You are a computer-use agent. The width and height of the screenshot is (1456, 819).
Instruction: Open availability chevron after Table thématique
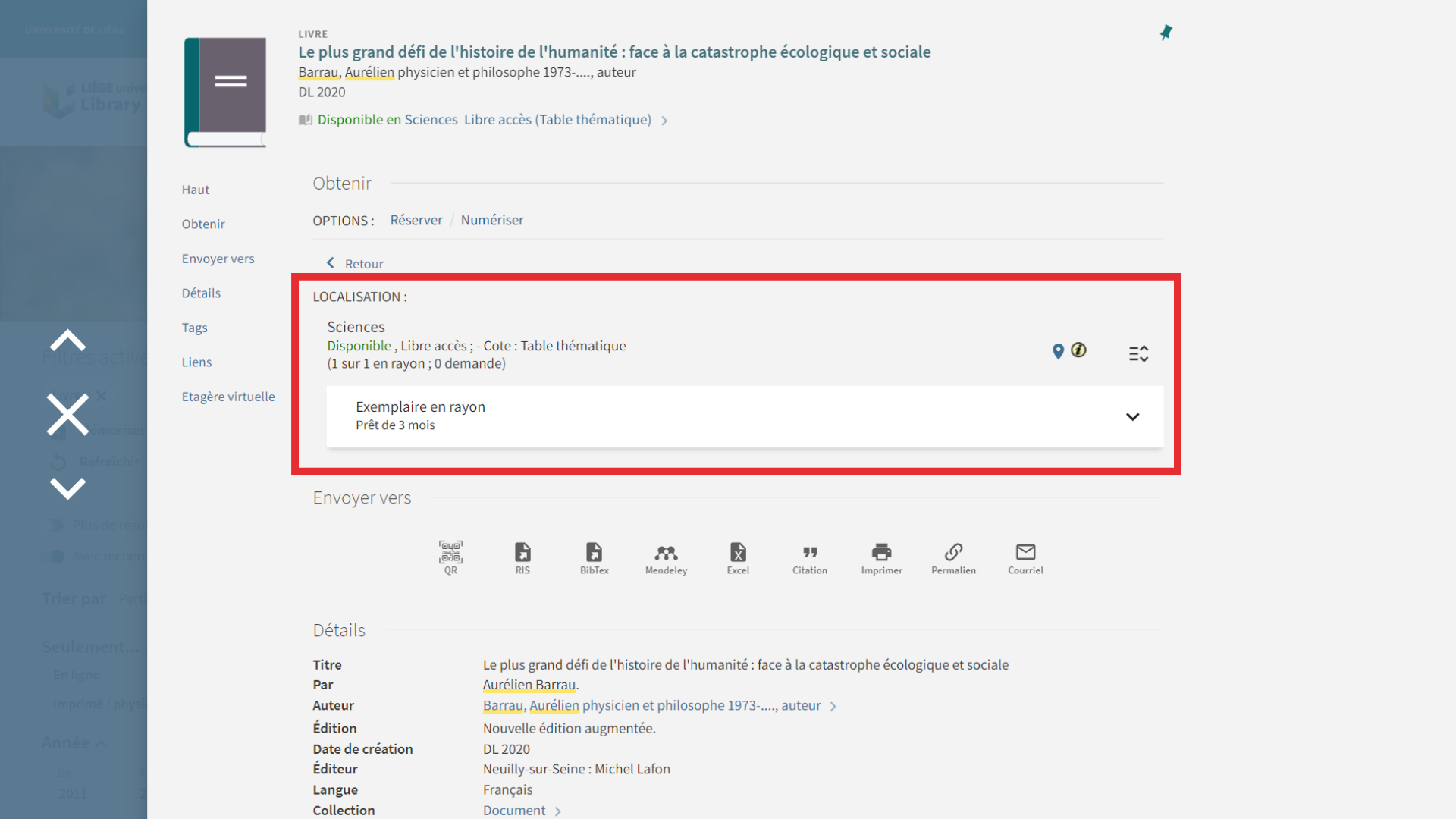pyautogui.click(x=664, y=121)
